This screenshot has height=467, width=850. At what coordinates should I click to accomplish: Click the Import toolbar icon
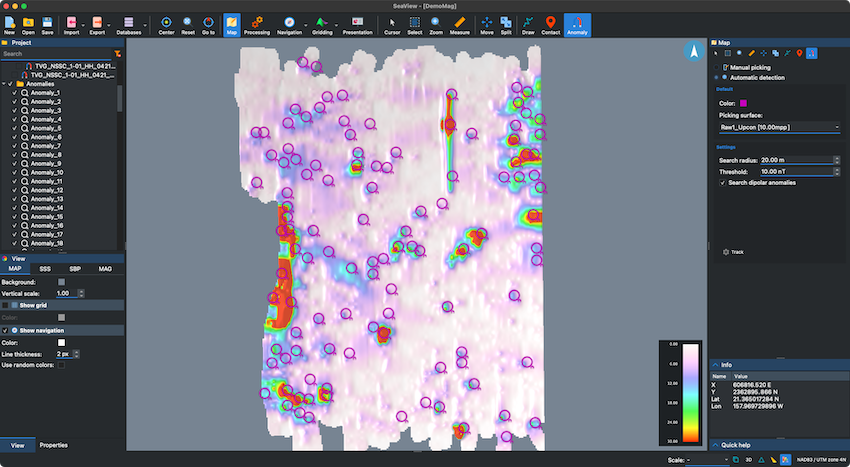click(x=71, y=25)
